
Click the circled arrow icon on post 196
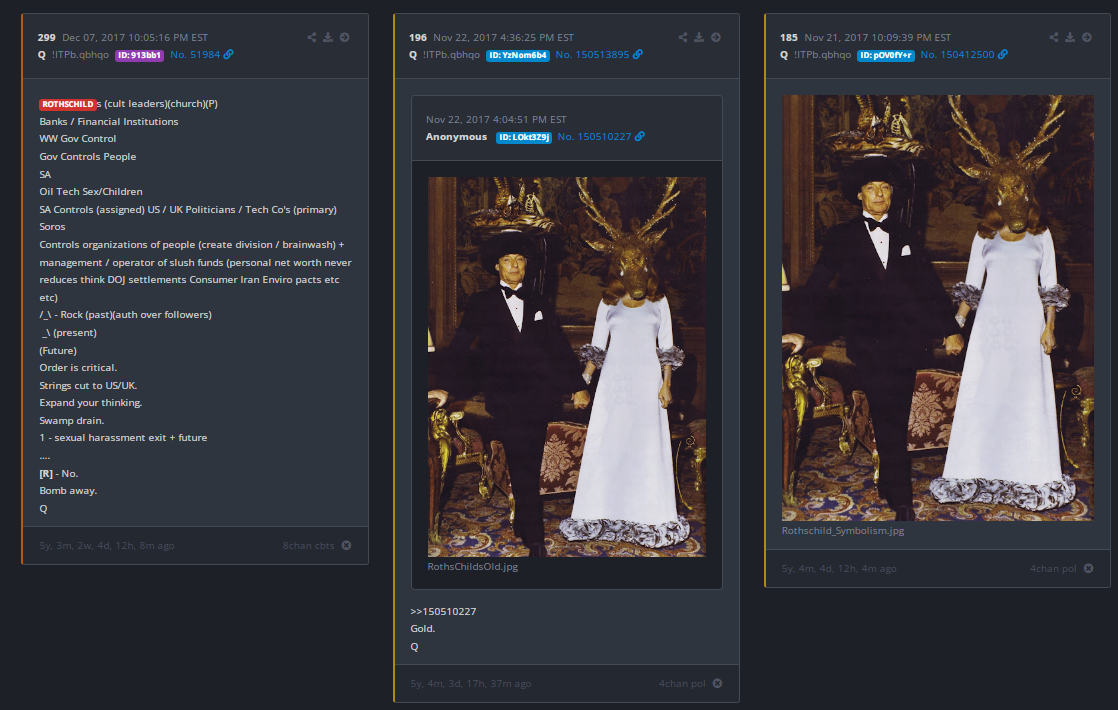pos(716,37)
